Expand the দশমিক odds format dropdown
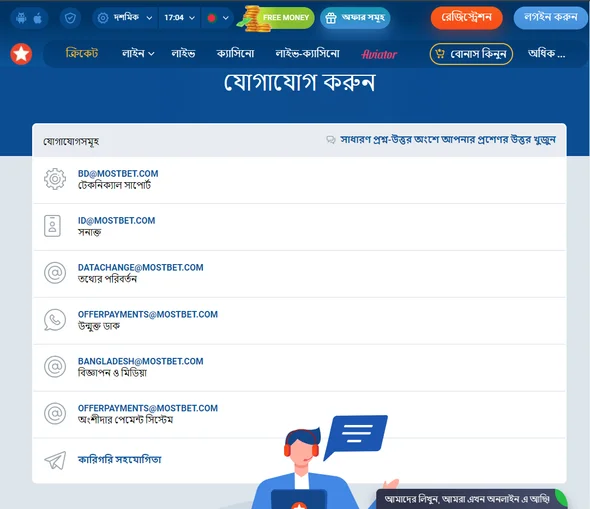Image resolution: width=590 pixels, height=509 pixels. point(125,18)
